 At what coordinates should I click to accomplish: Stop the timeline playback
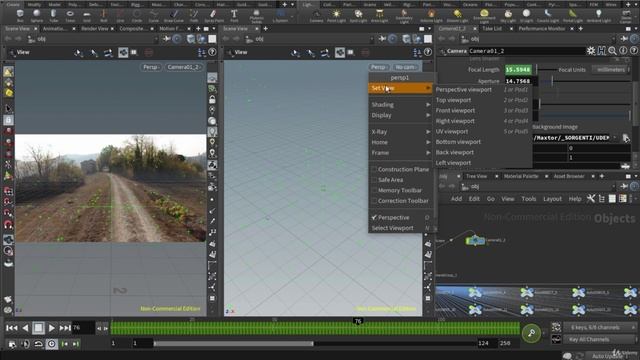[38, 327]
